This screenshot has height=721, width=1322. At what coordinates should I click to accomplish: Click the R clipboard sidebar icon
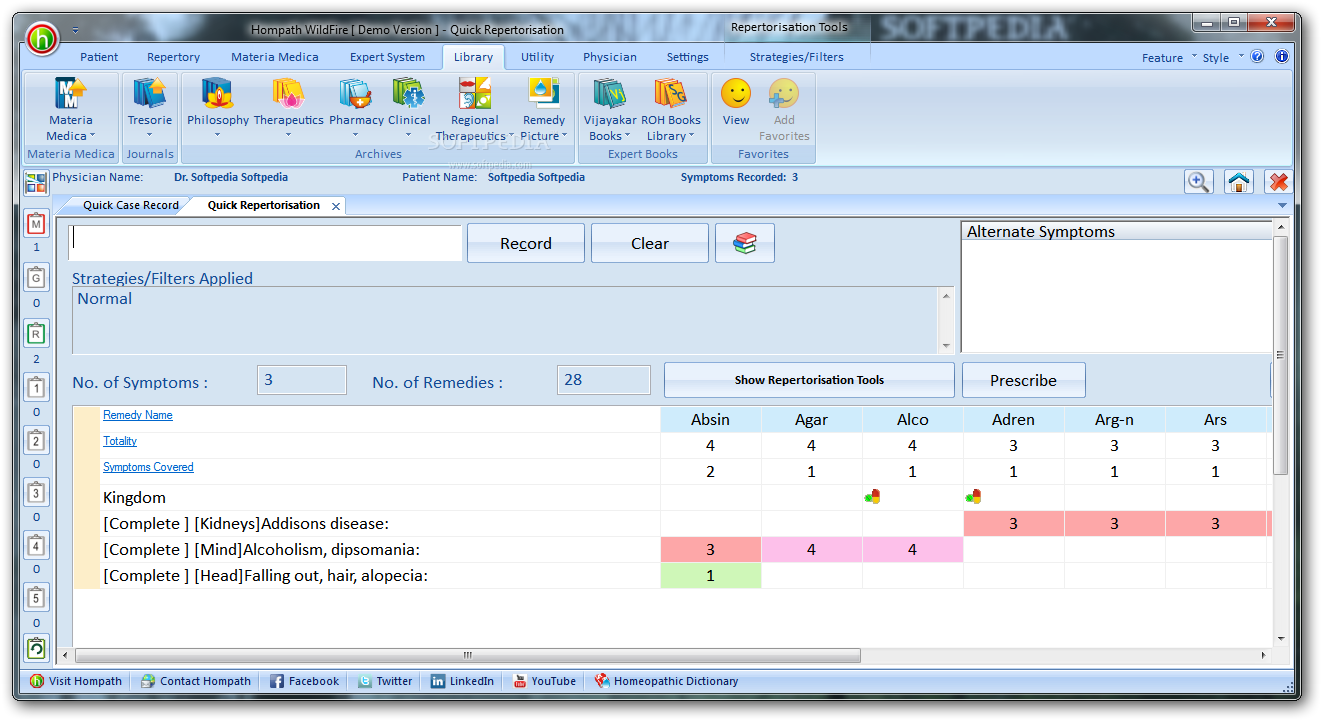[x=37, y=333]
